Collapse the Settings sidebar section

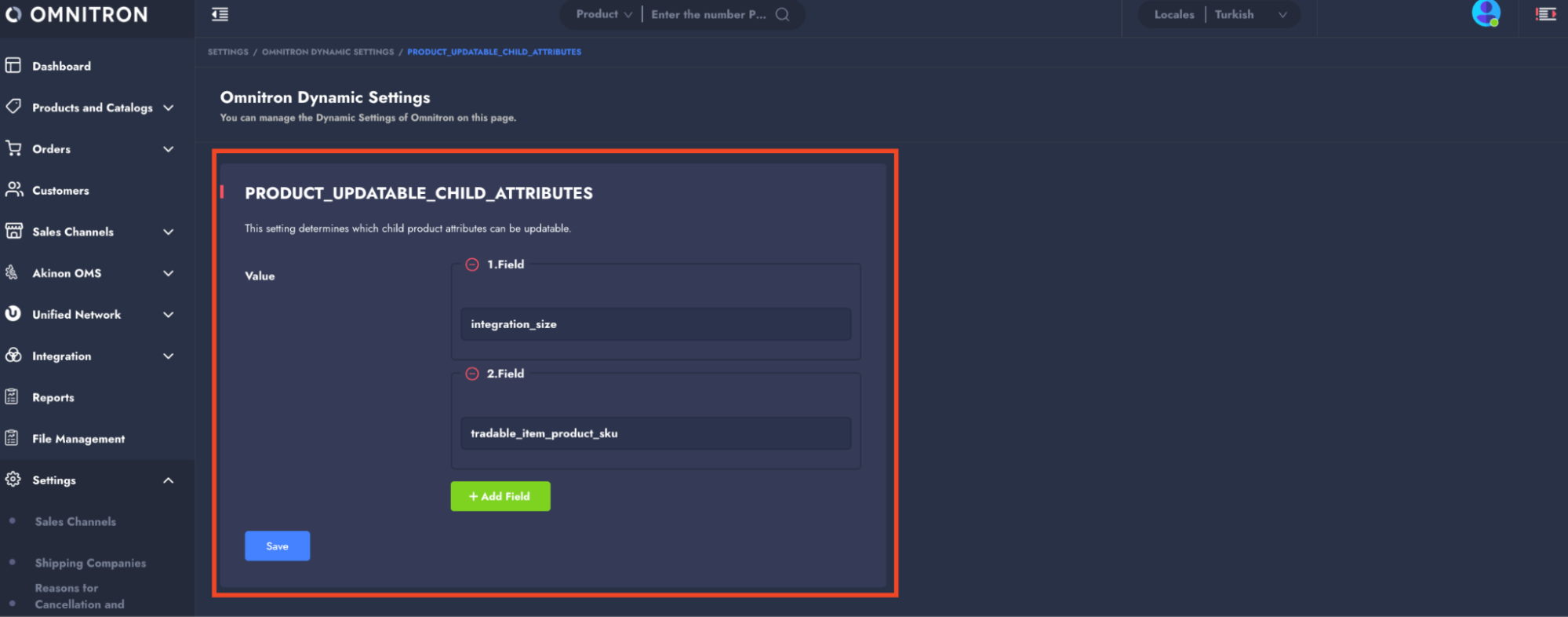168,480
